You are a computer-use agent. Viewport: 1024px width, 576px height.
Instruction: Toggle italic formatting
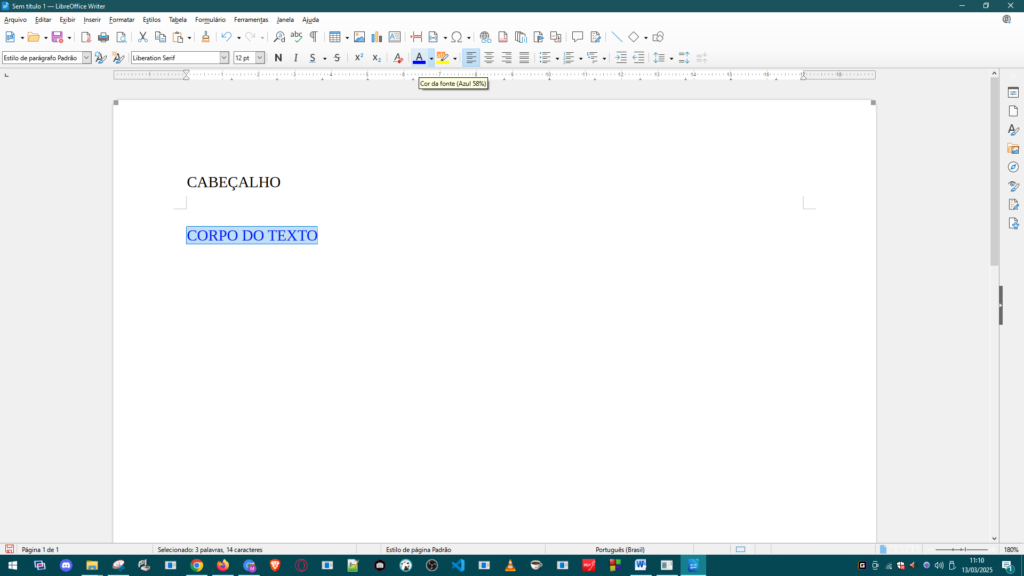tap(295, 58)
